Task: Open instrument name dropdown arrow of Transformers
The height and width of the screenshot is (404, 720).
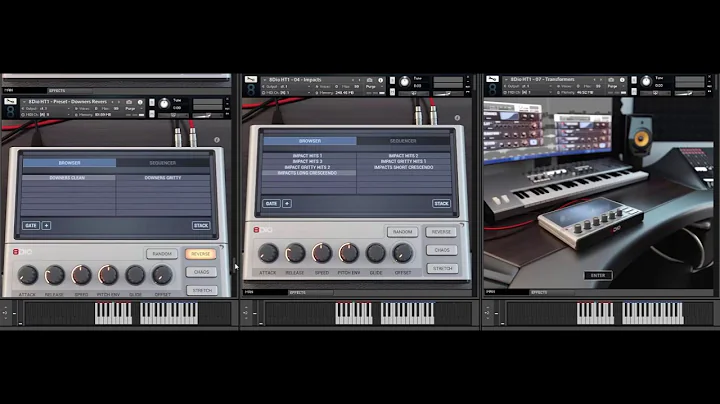Action: [x=506, y=79]
